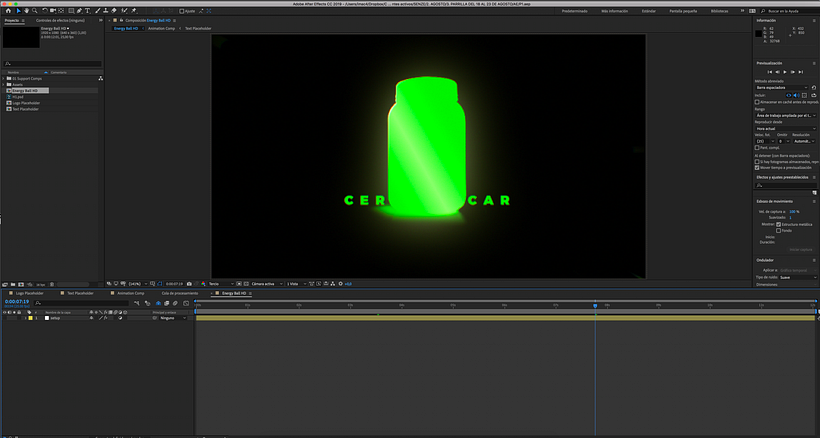Click the current-time indicator in the timeline

pos(595,305)
